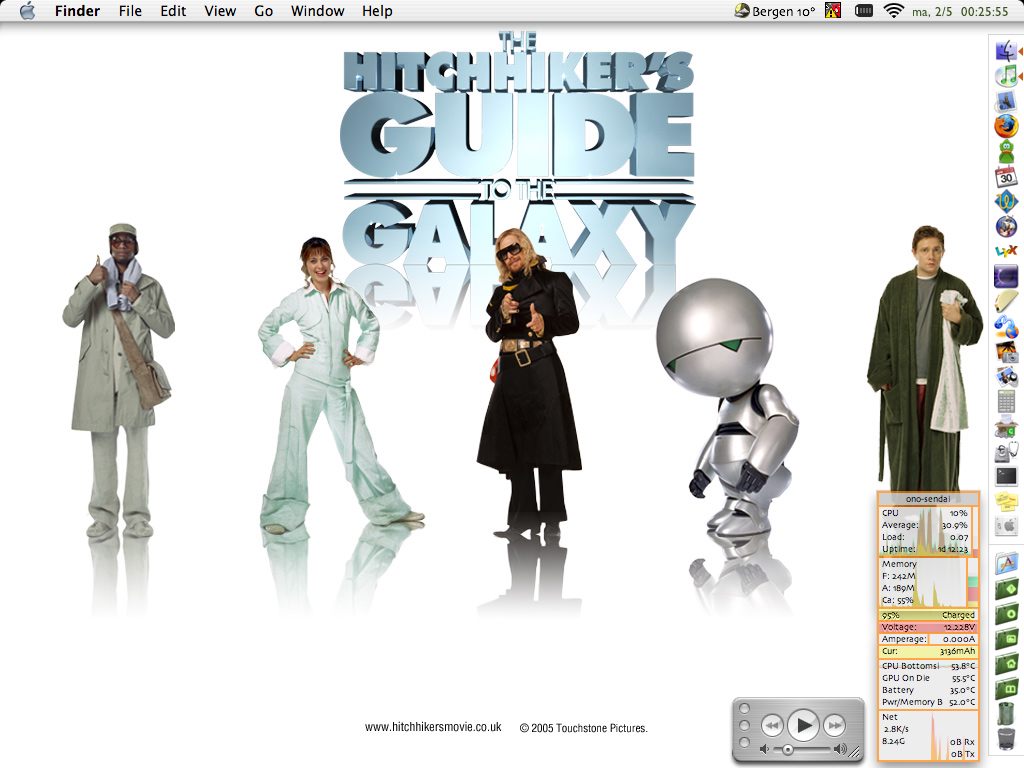This screenshot has height=768, width=1024.
Task: Launch Preview from the Dock
Action: pos(1006,377)
